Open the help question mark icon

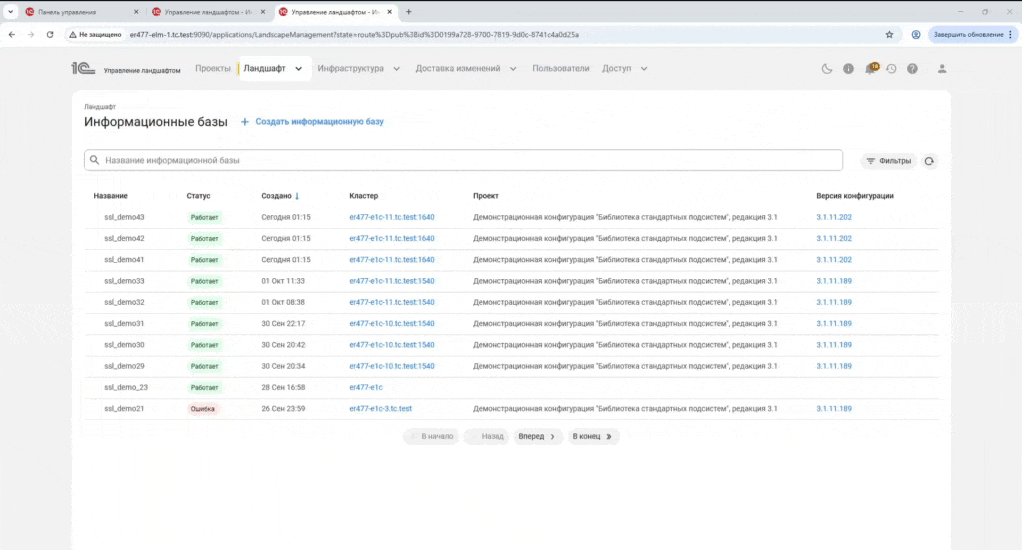[x=912, y=68]
